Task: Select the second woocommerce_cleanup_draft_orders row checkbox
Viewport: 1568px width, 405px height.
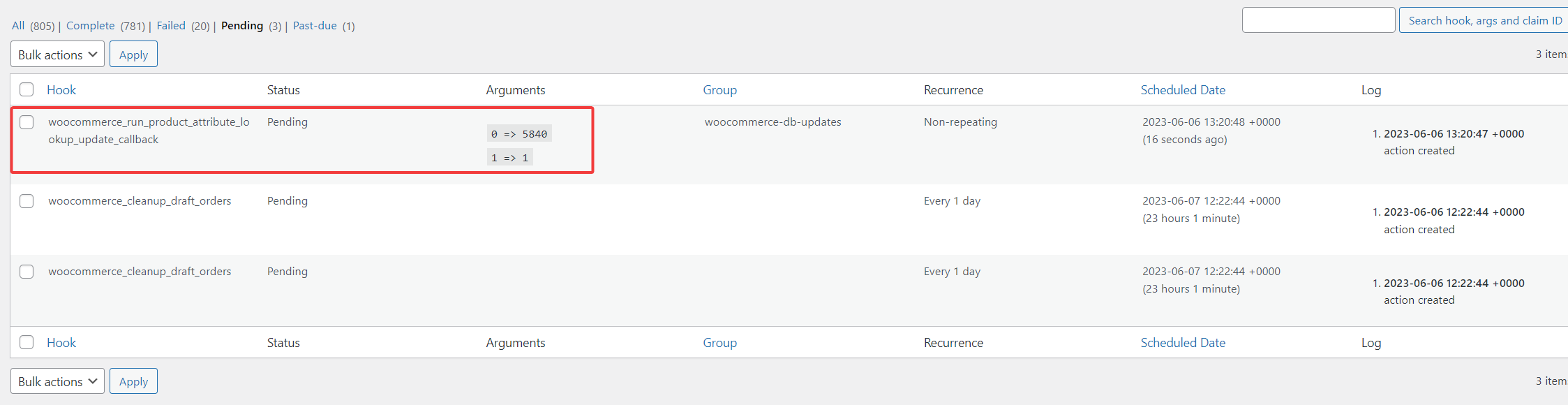Action: [27, 272]
